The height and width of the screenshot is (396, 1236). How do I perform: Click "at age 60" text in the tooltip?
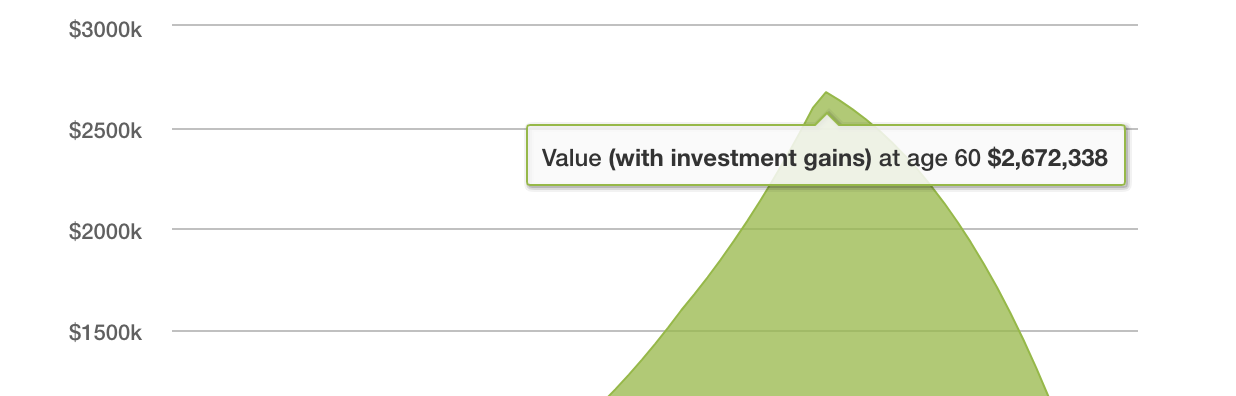point(929,157)
